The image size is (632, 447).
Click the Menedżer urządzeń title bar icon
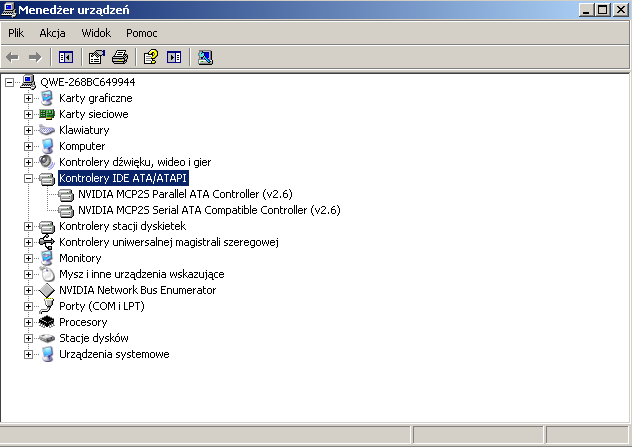click(x=8, y=9)
